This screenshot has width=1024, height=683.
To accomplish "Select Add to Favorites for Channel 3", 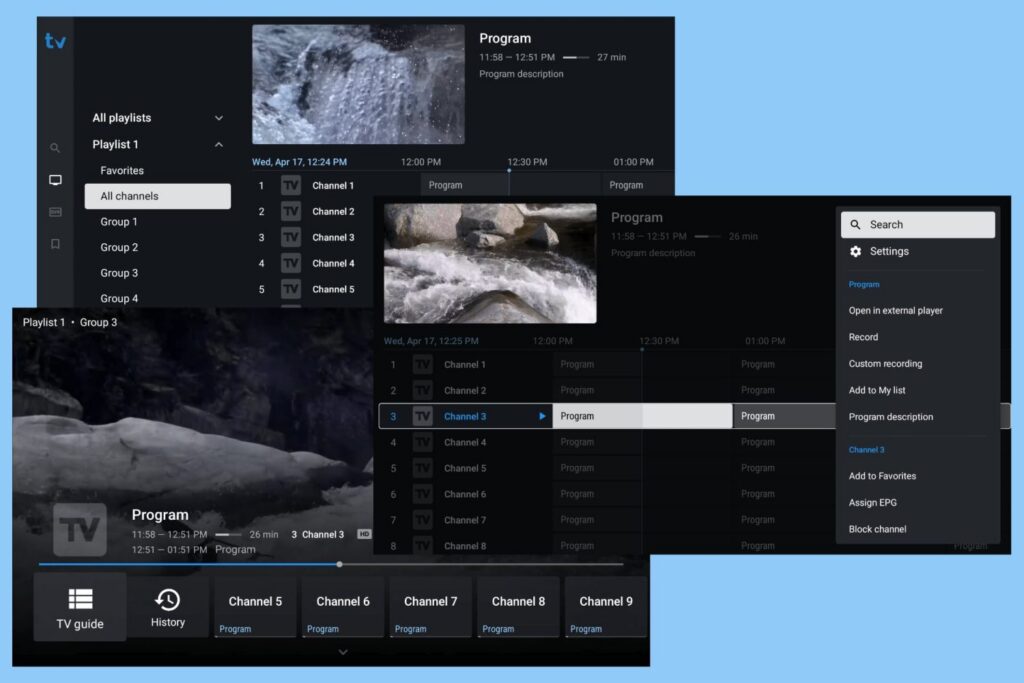I will tap(882, 475).
